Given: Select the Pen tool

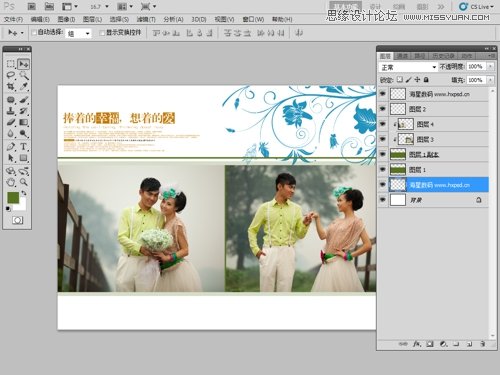Looking at the screenshot, I should (x=11, y=146).
